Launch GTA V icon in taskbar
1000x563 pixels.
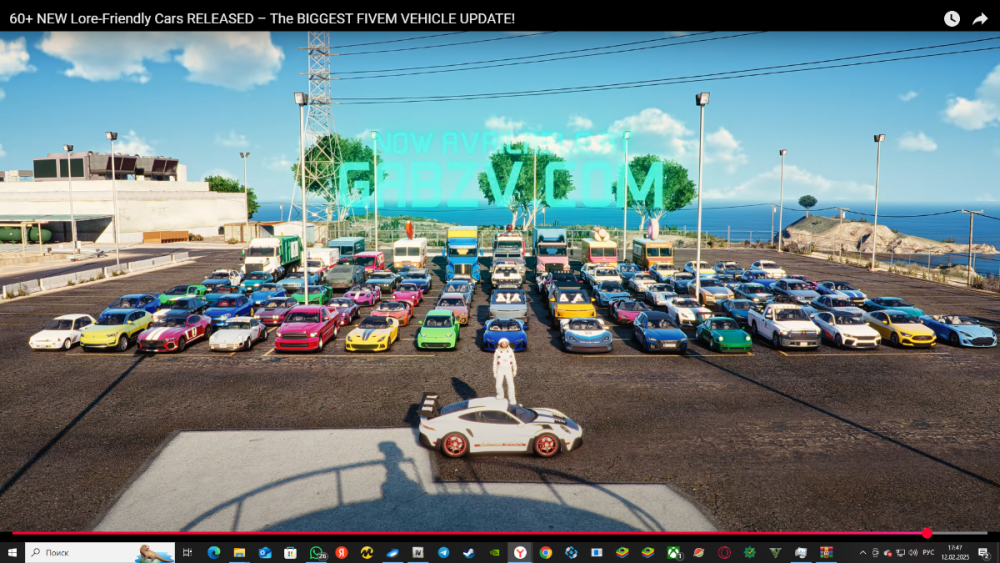[x=776, y=552]
